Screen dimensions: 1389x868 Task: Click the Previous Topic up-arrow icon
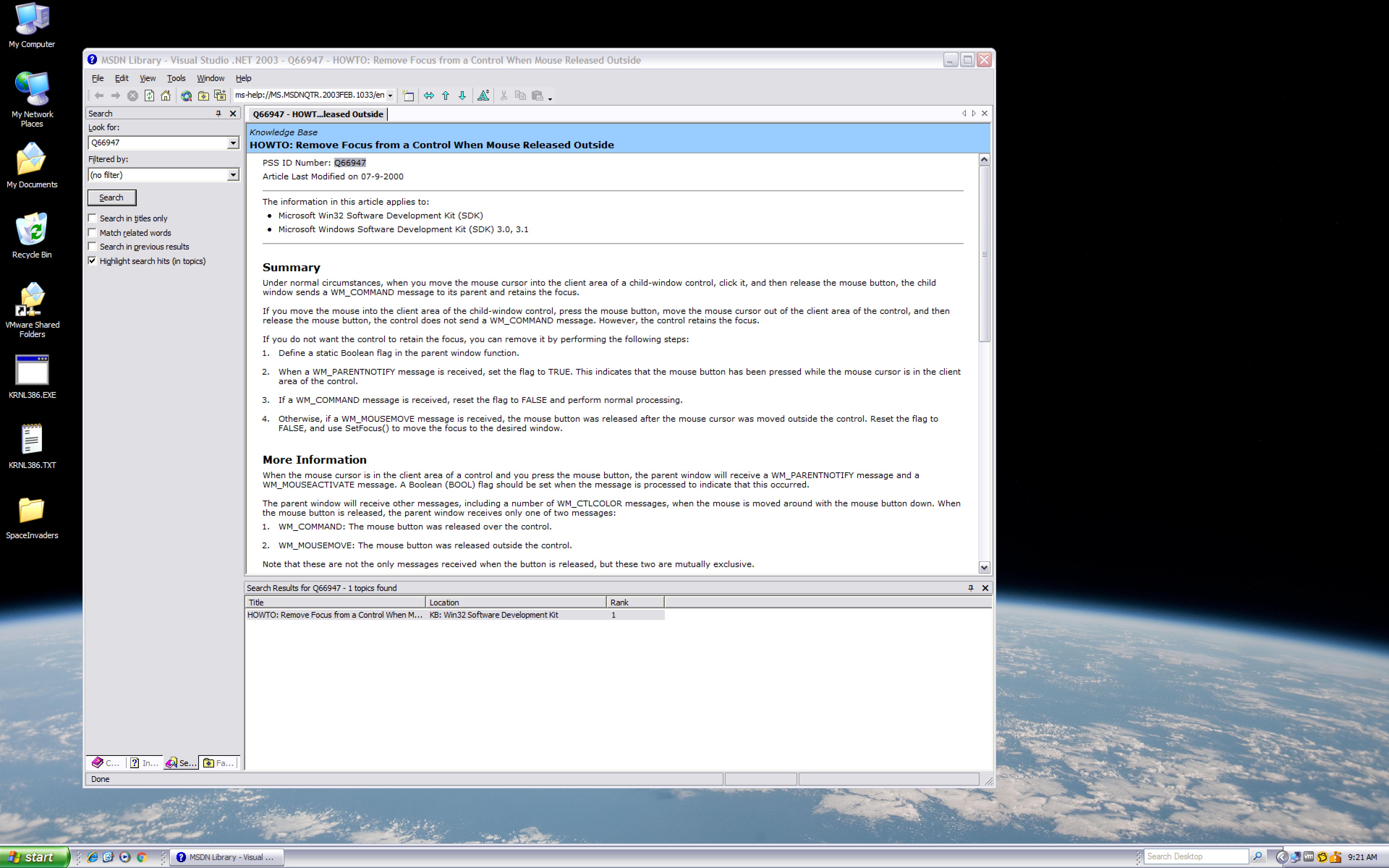[446, 95]
